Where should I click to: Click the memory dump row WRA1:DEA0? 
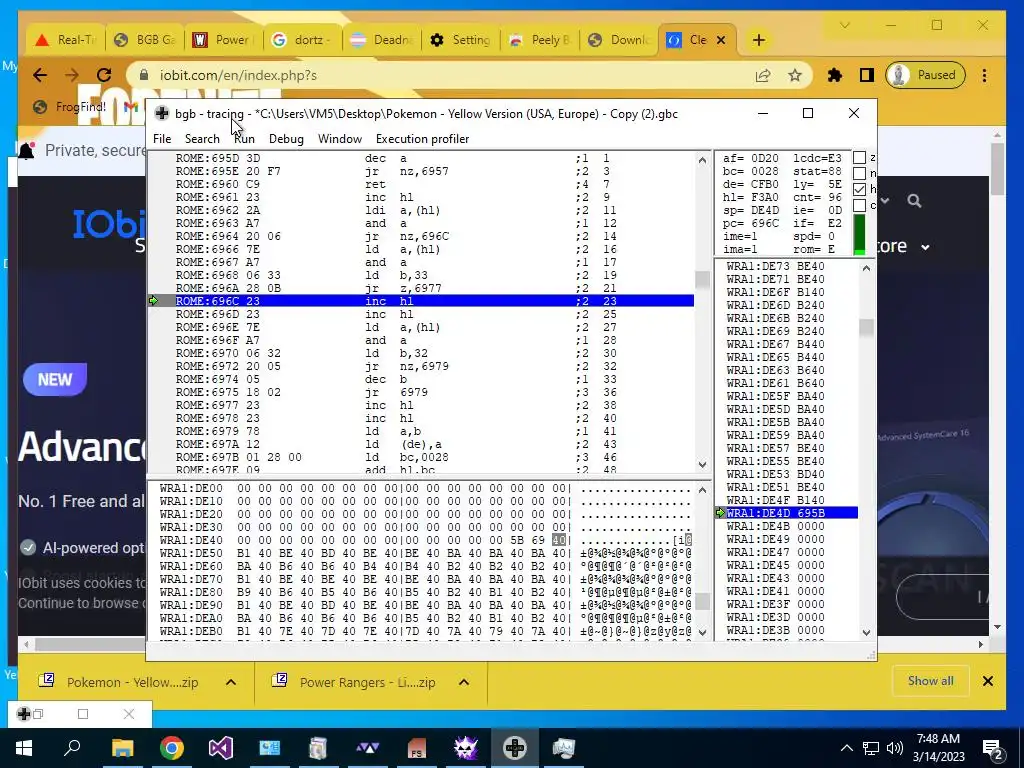[425, 618]
